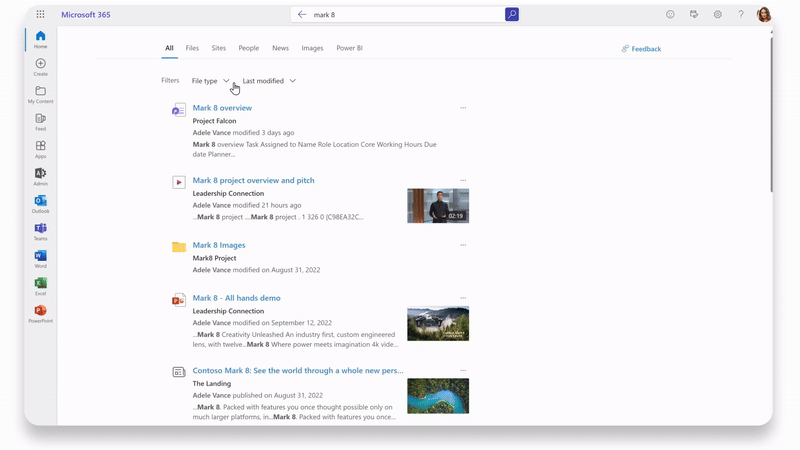
Task: Launch Excel from the sidebar
Action: 40,287
